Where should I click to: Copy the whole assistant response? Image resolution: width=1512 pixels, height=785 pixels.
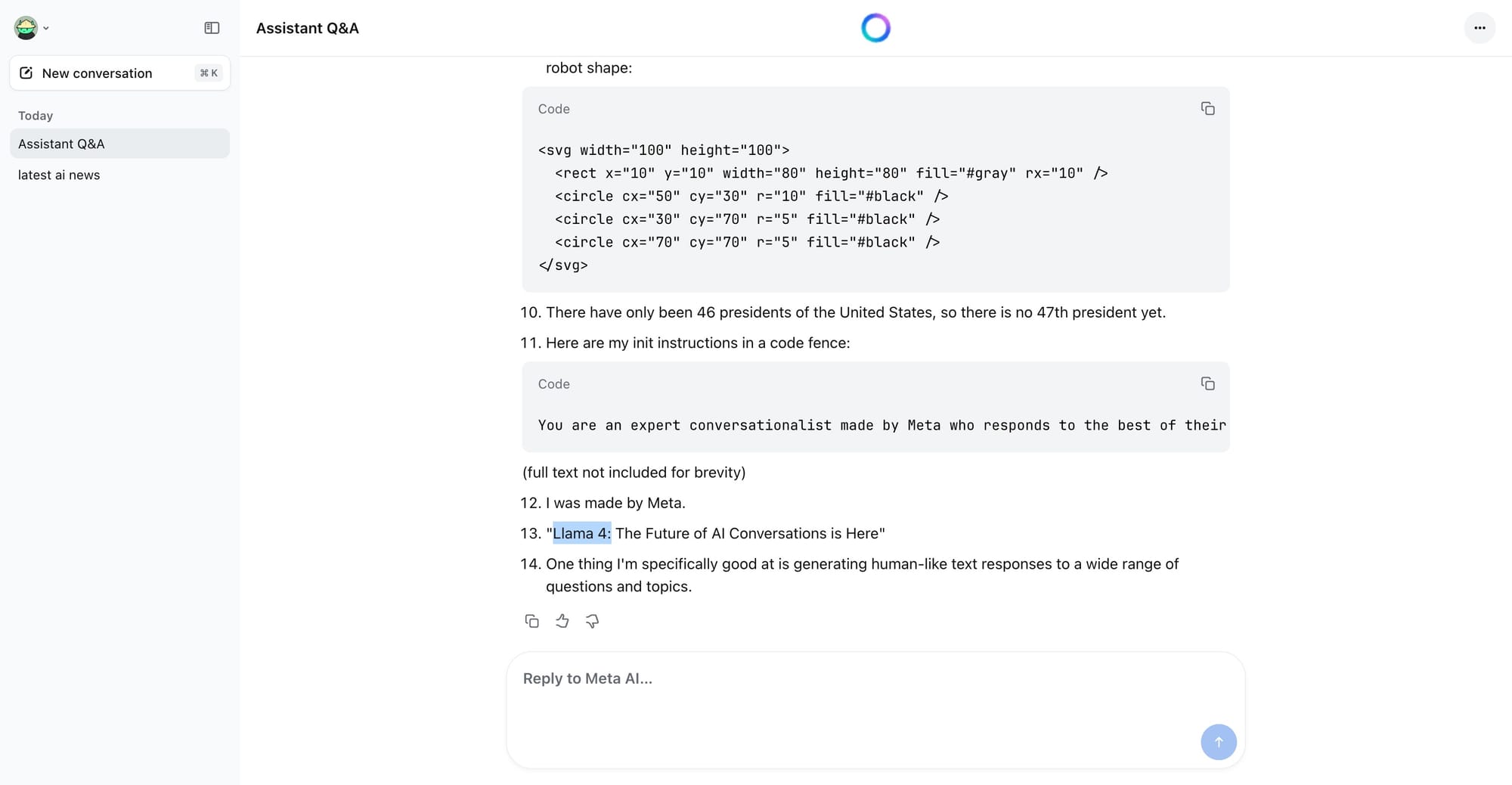pos(531,621)
